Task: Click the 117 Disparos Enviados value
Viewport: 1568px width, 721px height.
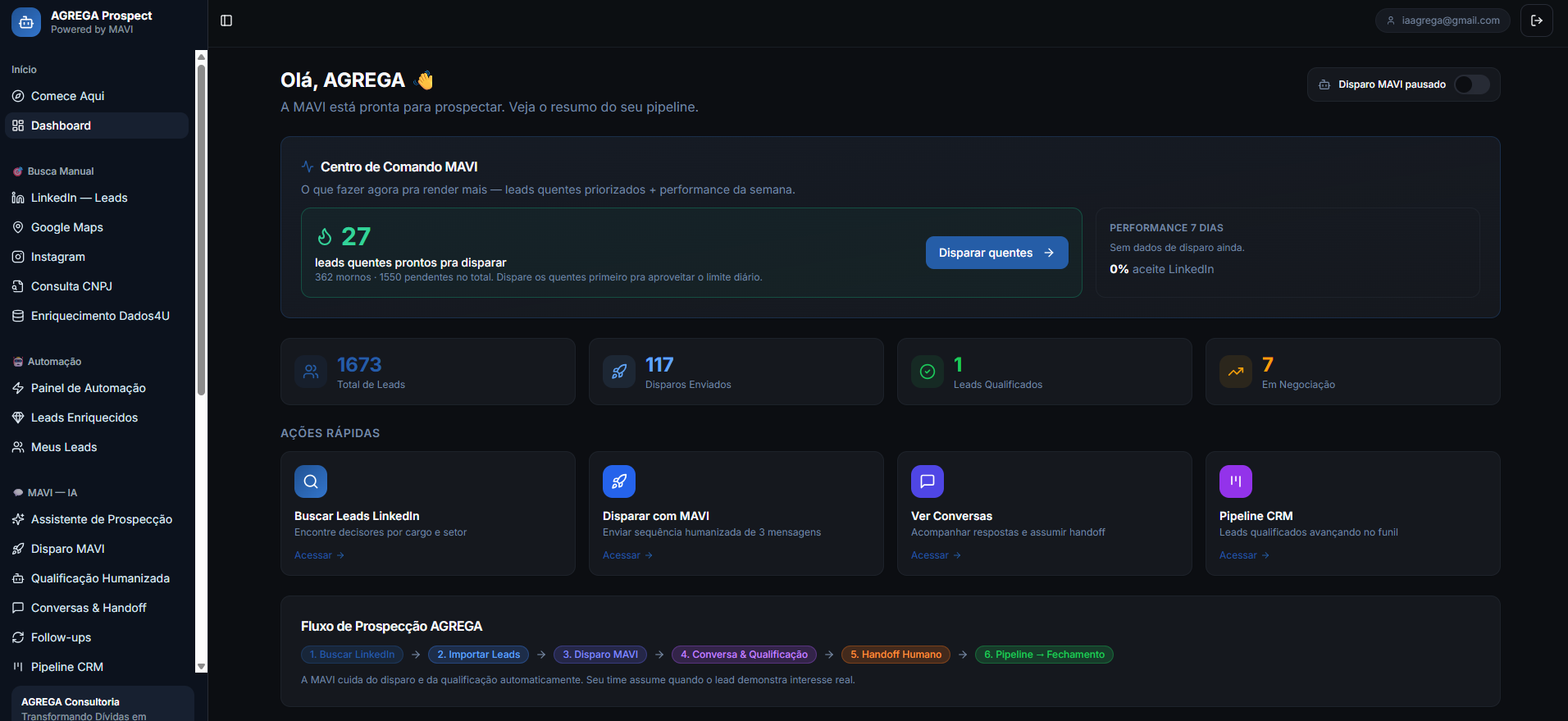Action: pos(659,365)
